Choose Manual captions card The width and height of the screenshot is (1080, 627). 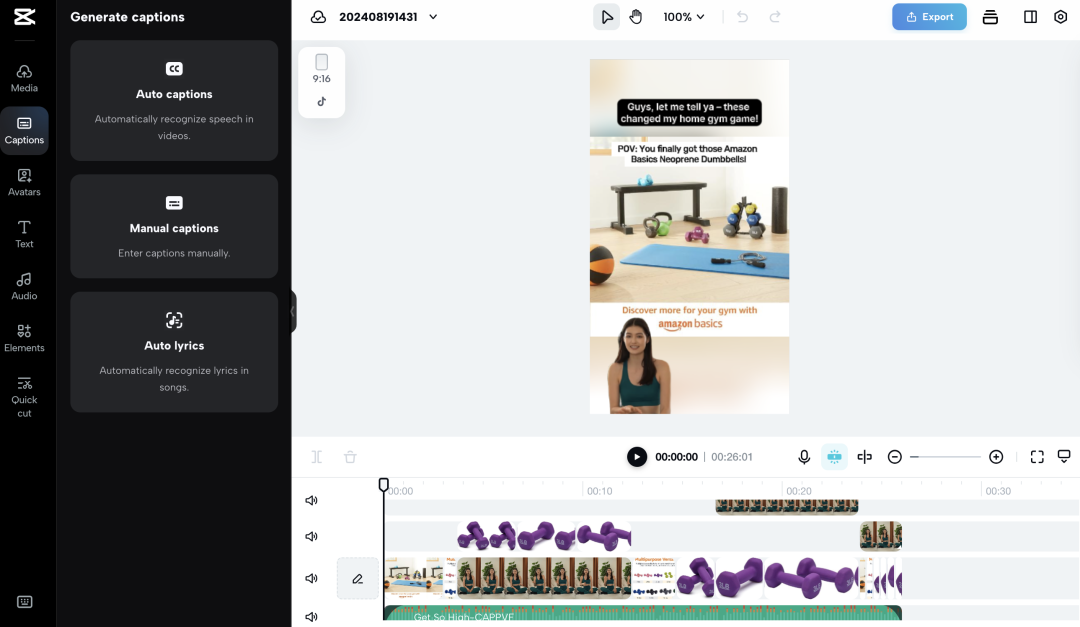174,226
